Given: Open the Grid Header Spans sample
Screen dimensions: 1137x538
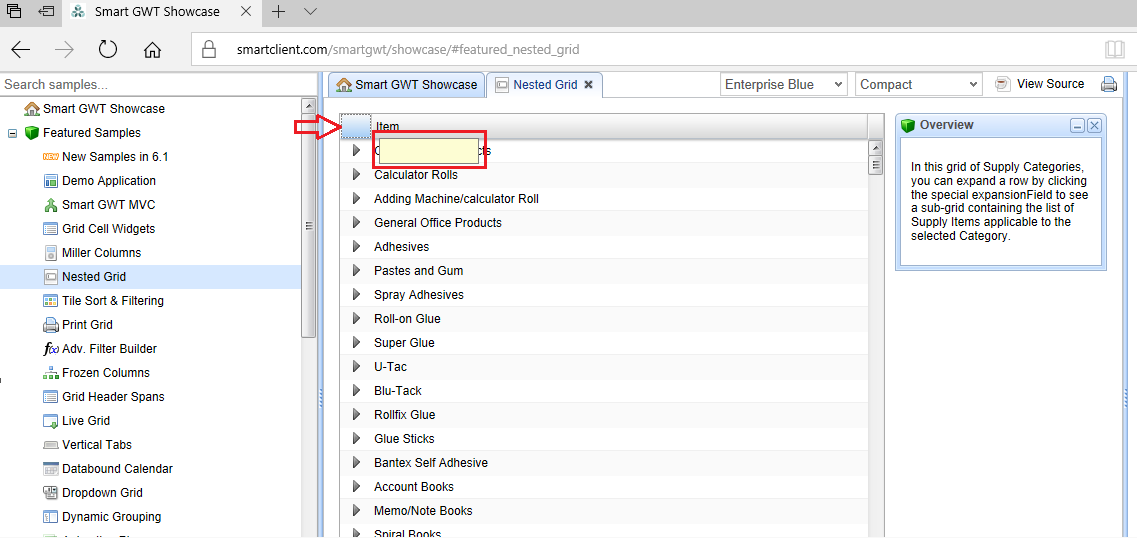Looking at the screenshot, I should 113,396.
